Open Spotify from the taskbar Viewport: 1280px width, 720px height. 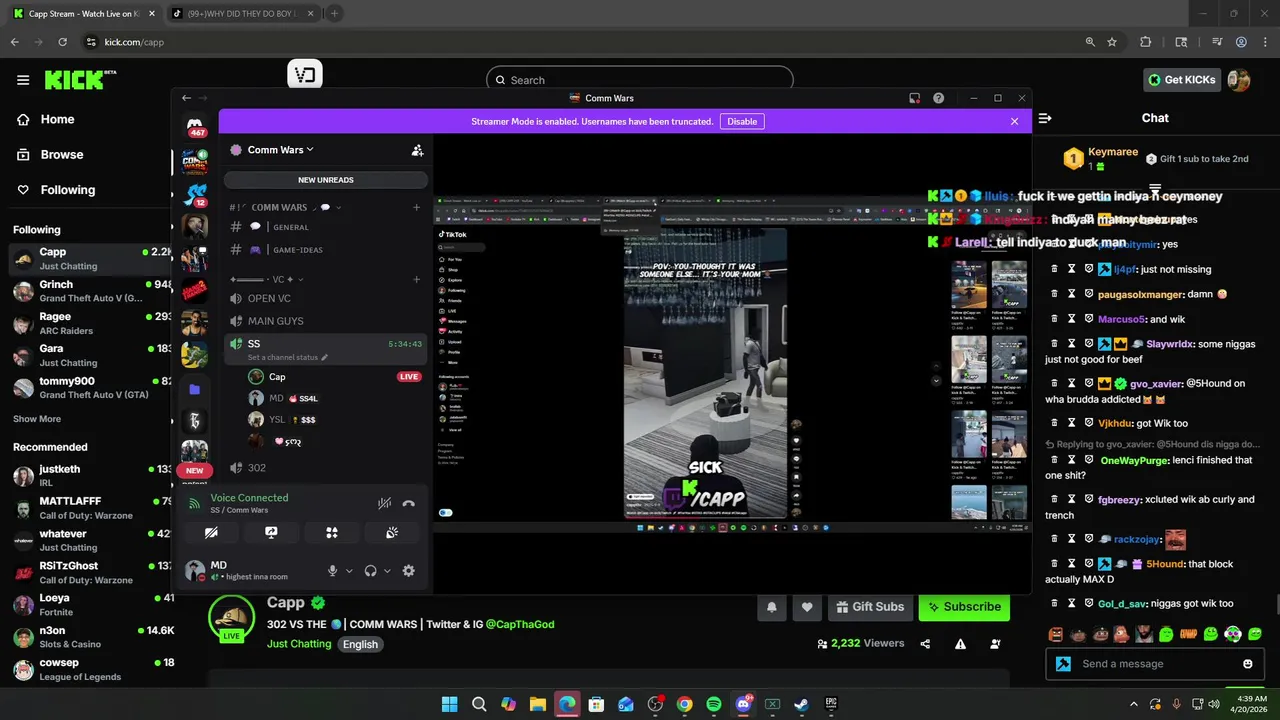click(x=713, y=704)
